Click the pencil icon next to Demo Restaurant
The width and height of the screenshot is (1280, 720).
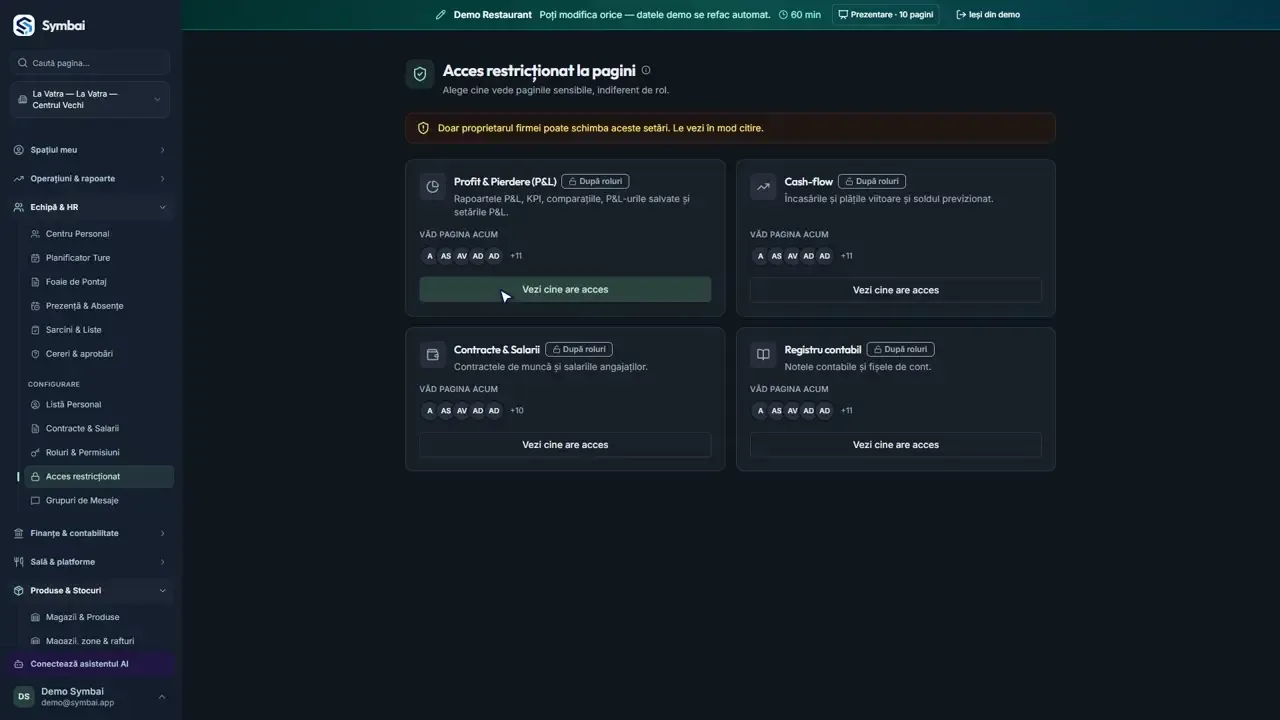point(441,15)
